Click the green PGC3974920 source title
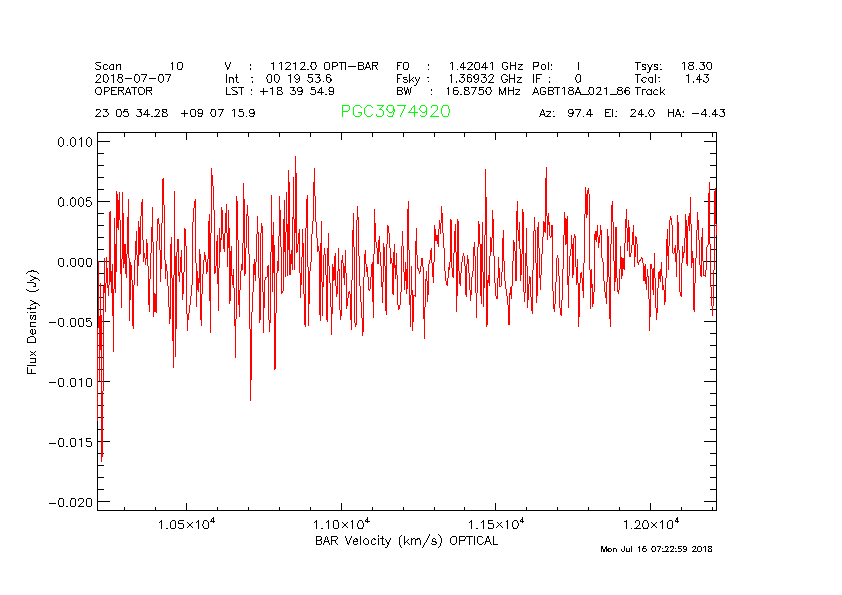This screenshot has width=842, height=595. pos(395,112)
